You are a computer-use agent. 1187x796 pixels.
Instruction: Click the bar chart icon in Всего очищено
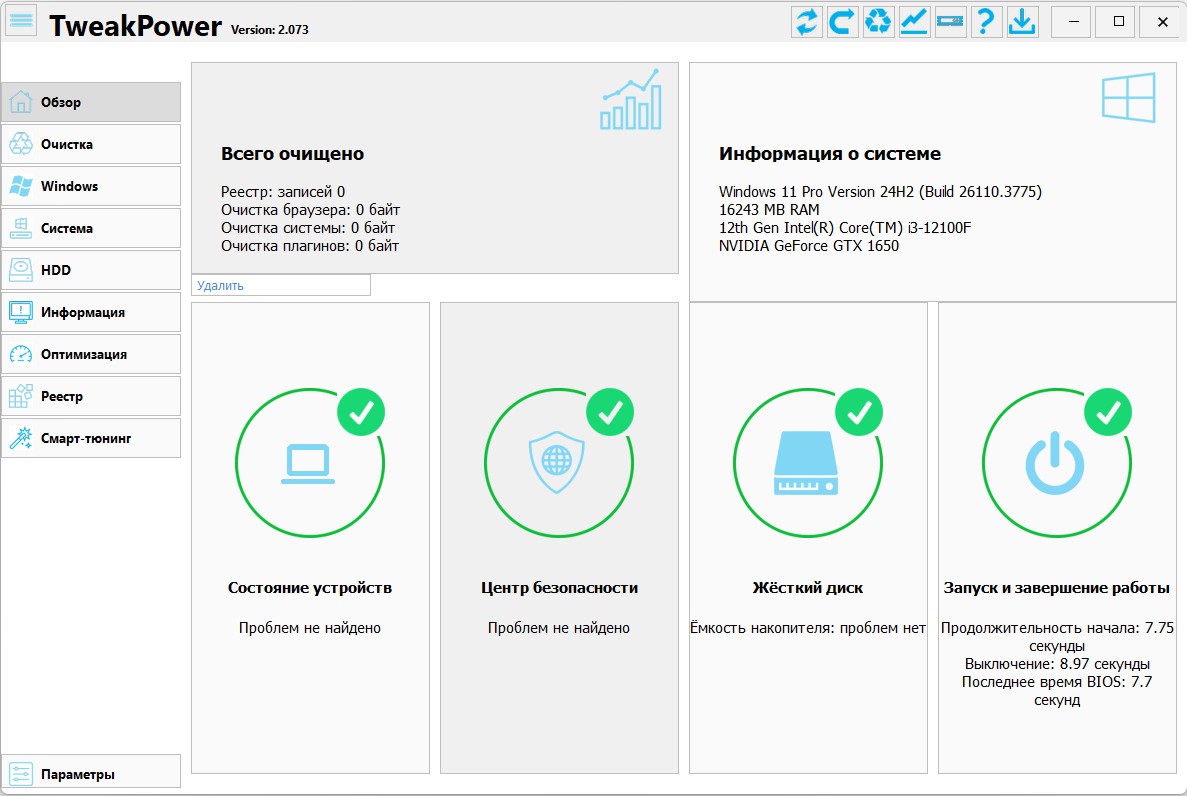631,99
